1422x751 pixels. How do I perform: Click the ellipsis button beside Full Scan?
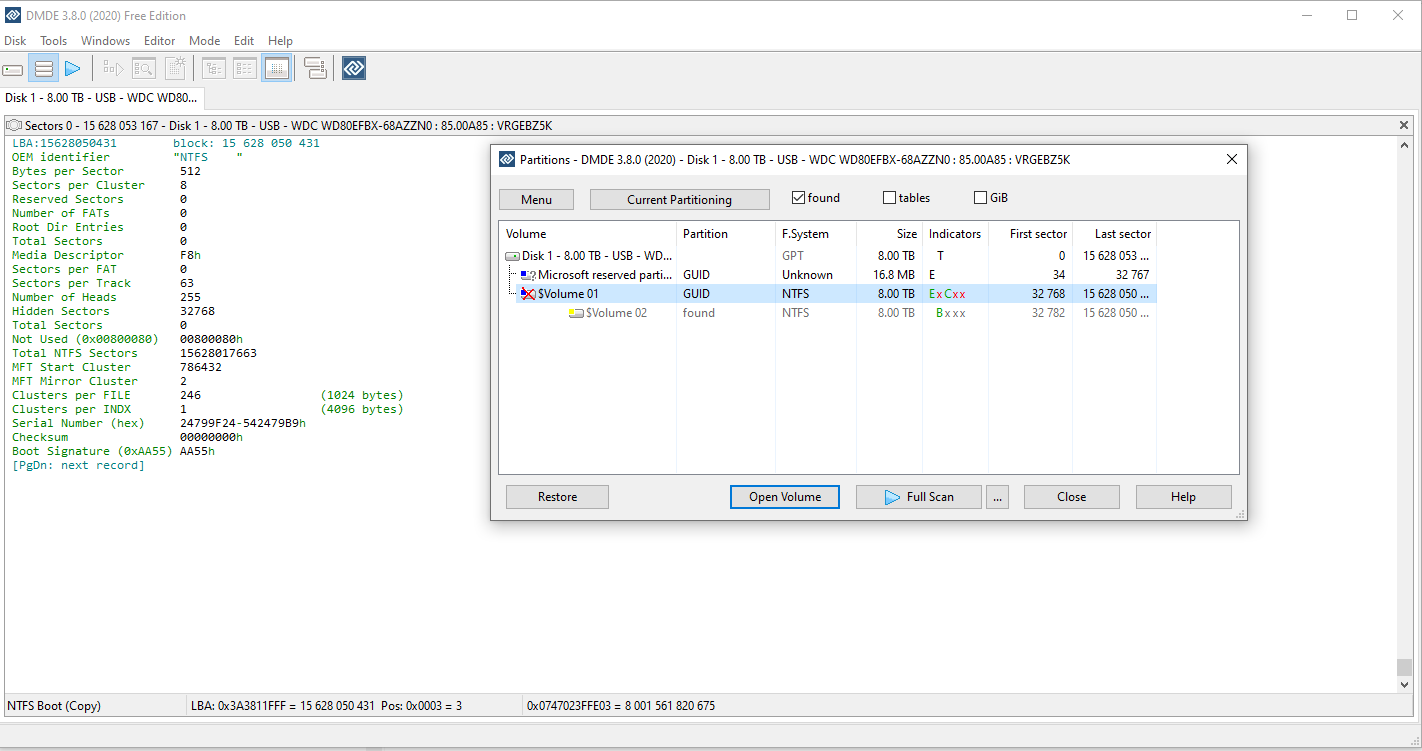click(997, 497)
